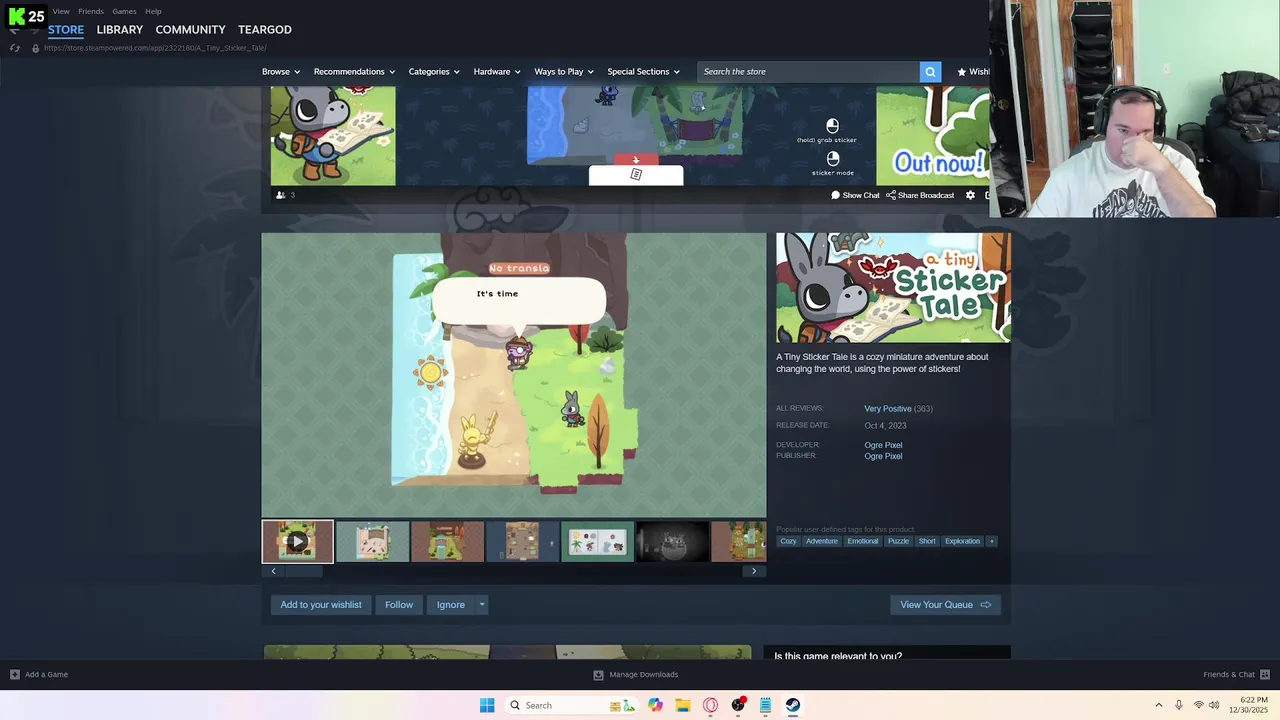Open the Wi-Fi network tray icon
This screenshot has height=720, width=1280.
1199,705
